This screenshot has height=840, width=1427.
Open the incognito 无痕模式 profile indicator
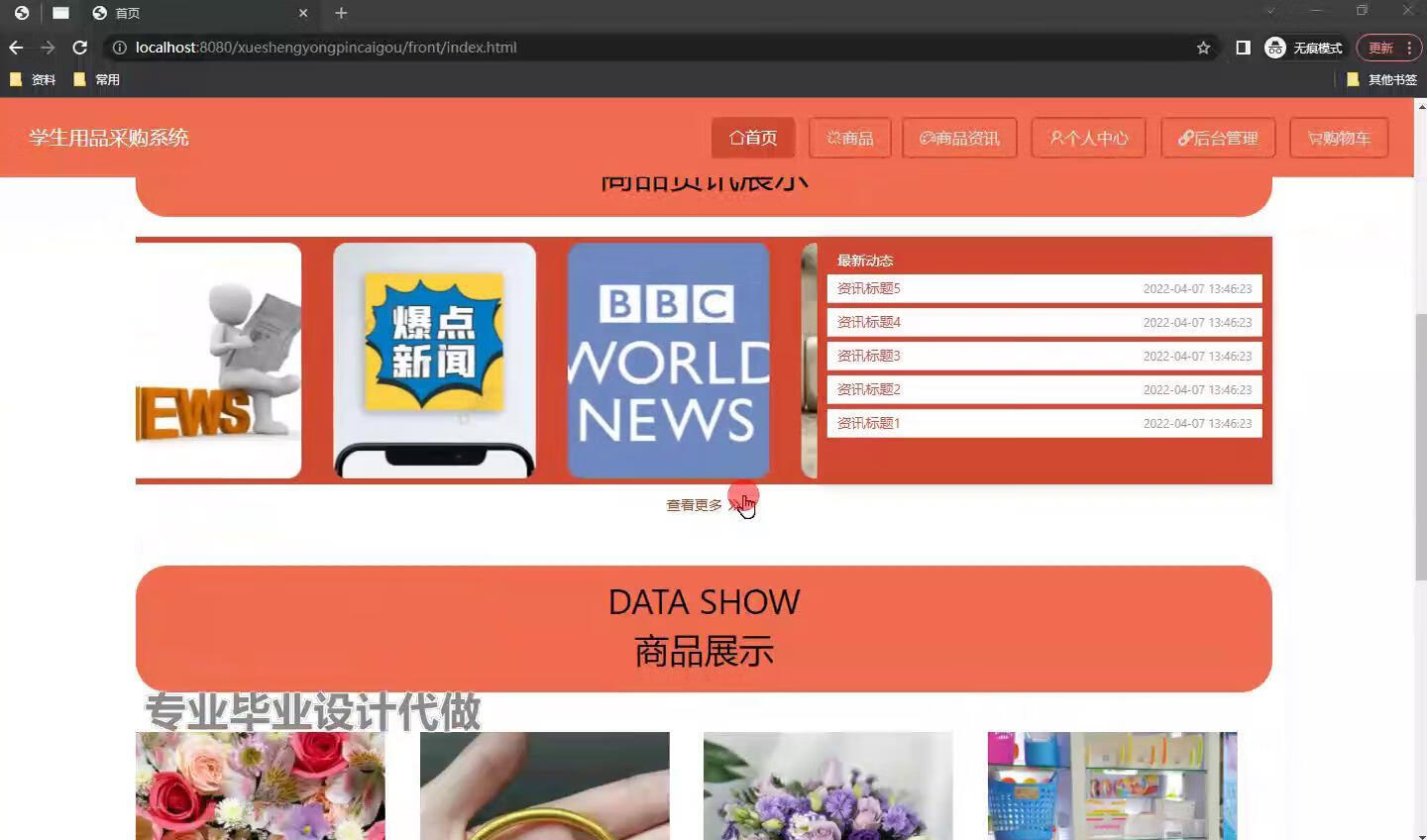[1304, 48]
